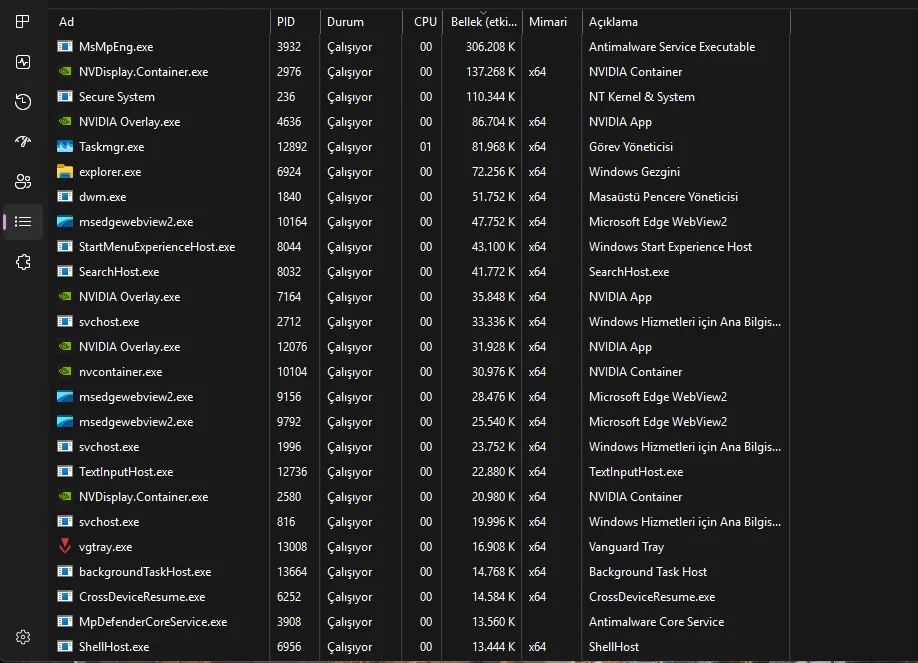Click the MsMpEng.exe process icon
Image resolution: width=918 pixels, height=663 pixels.
(x=65, y=46)
